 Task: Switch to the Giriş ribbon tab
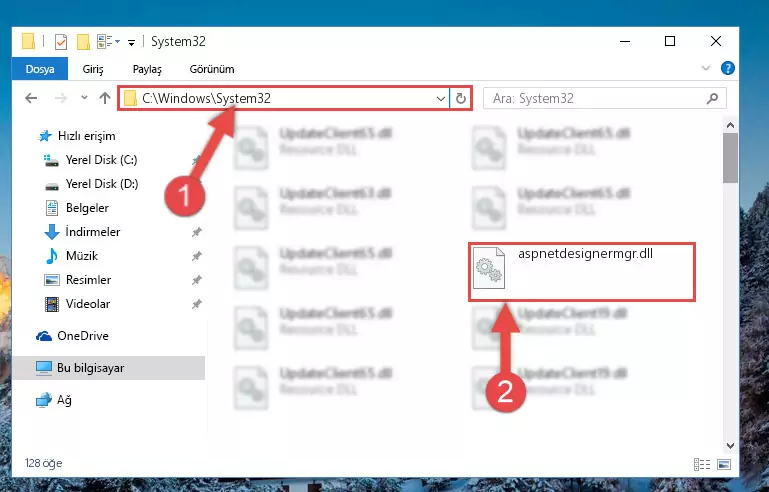click(x=93, y=69)
